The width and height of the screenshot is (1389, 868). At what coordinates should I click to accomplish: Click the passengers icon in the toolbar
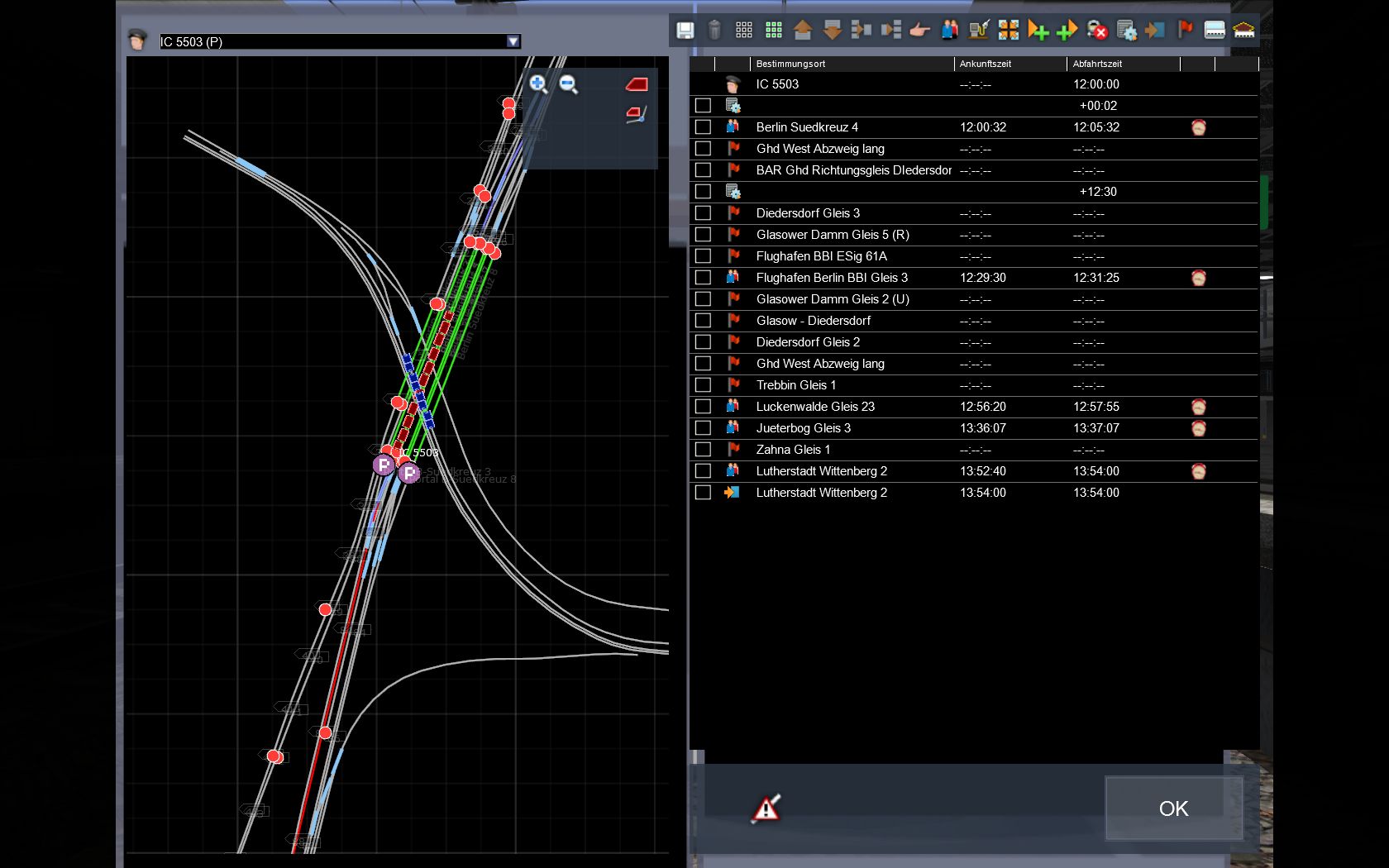click(x=949, y=31)
